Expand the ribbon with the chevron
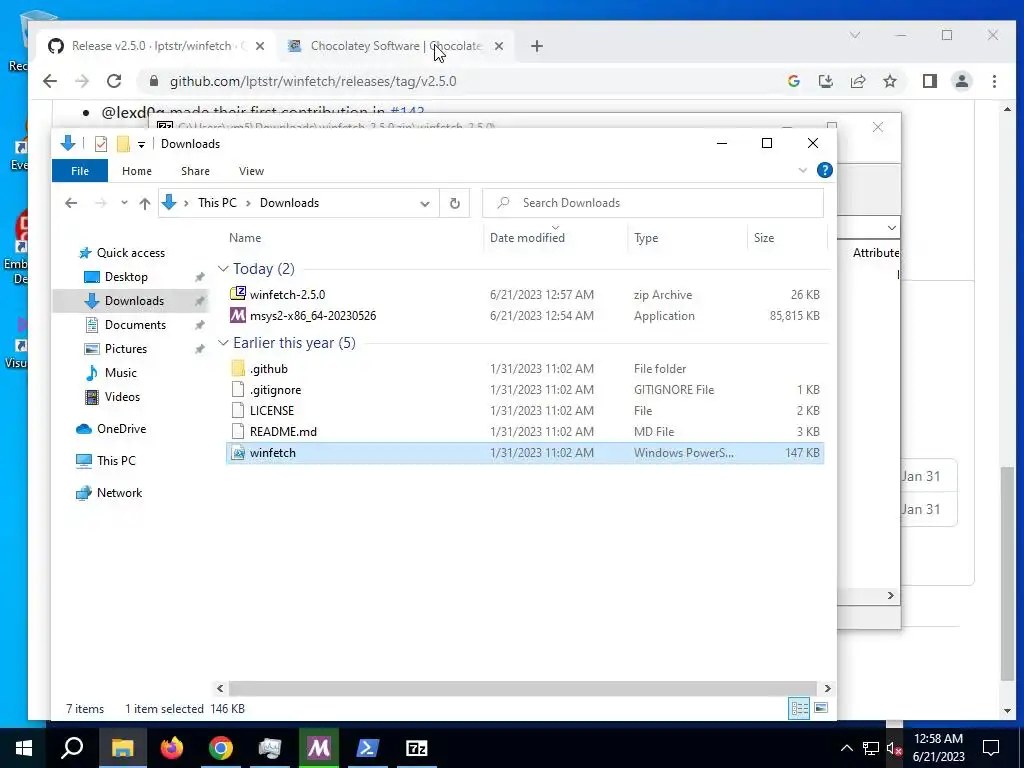The image size is (1024, 768). pos(802,170)
